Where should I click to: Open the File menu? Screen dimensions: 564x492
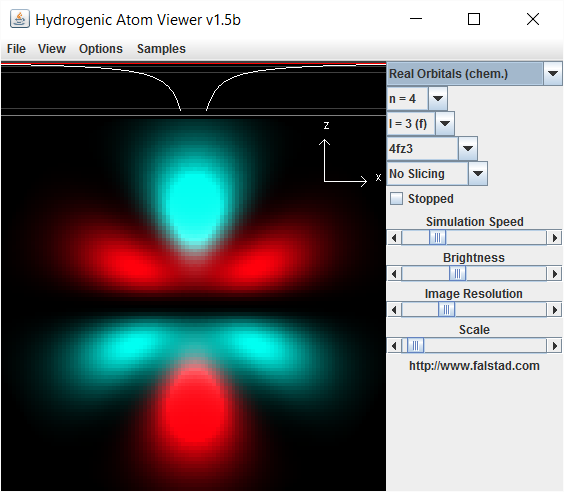[16, 49]
